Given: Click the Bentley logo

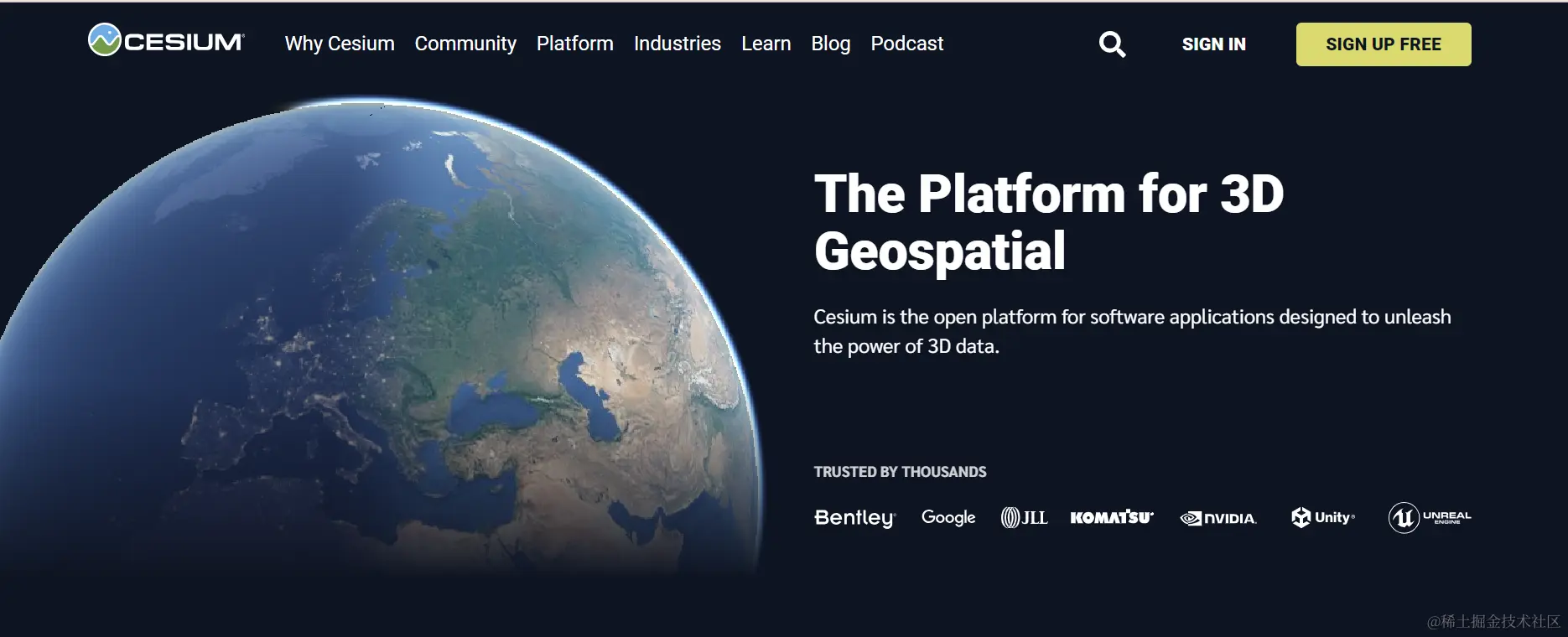Looking at the screenshot, I should 854,518.
